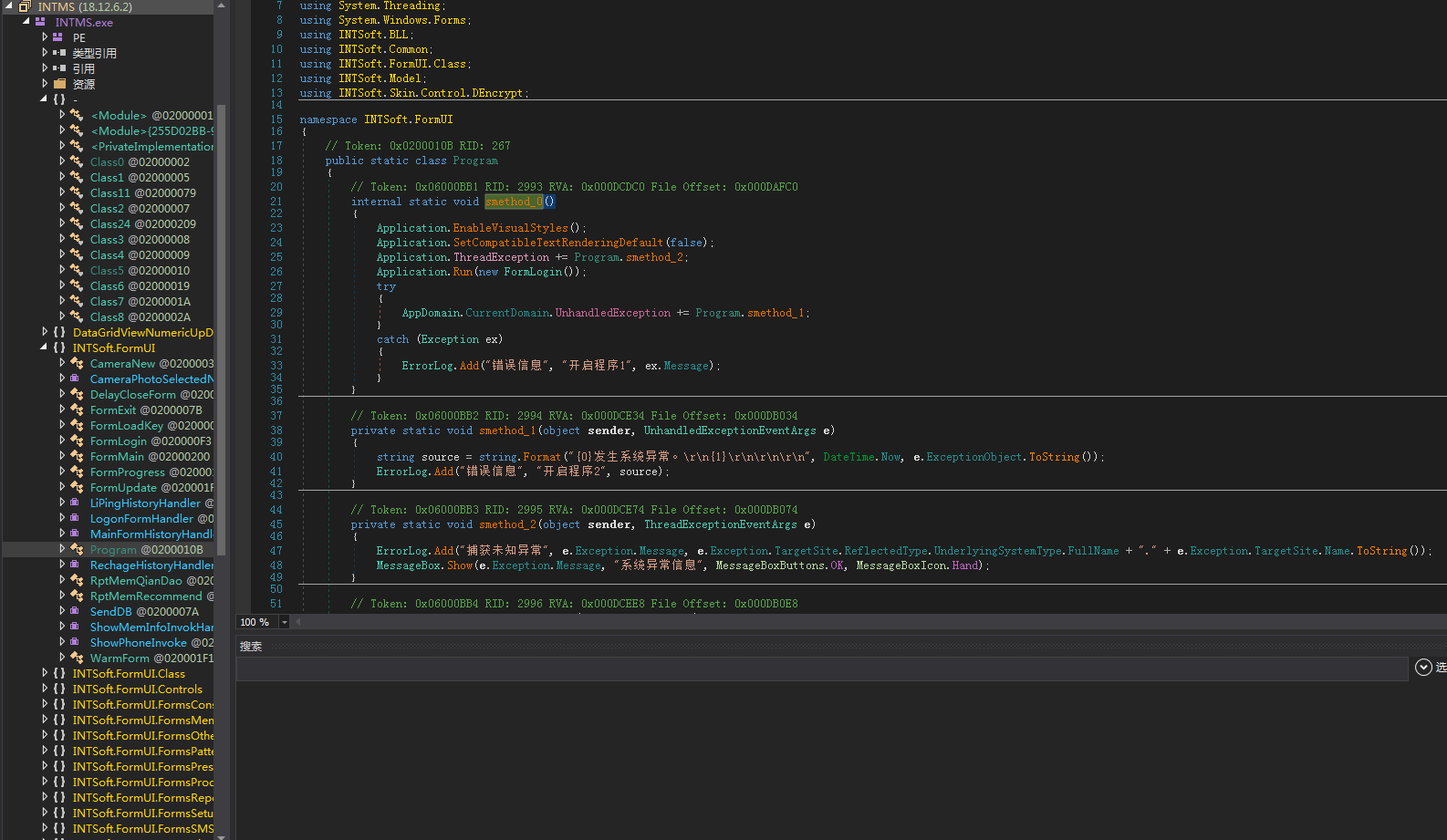The width and height of the screenshot is (1447, 840).
Task: Select INTSoft.FormUI.Class namespace item
Action: [129, 673]
